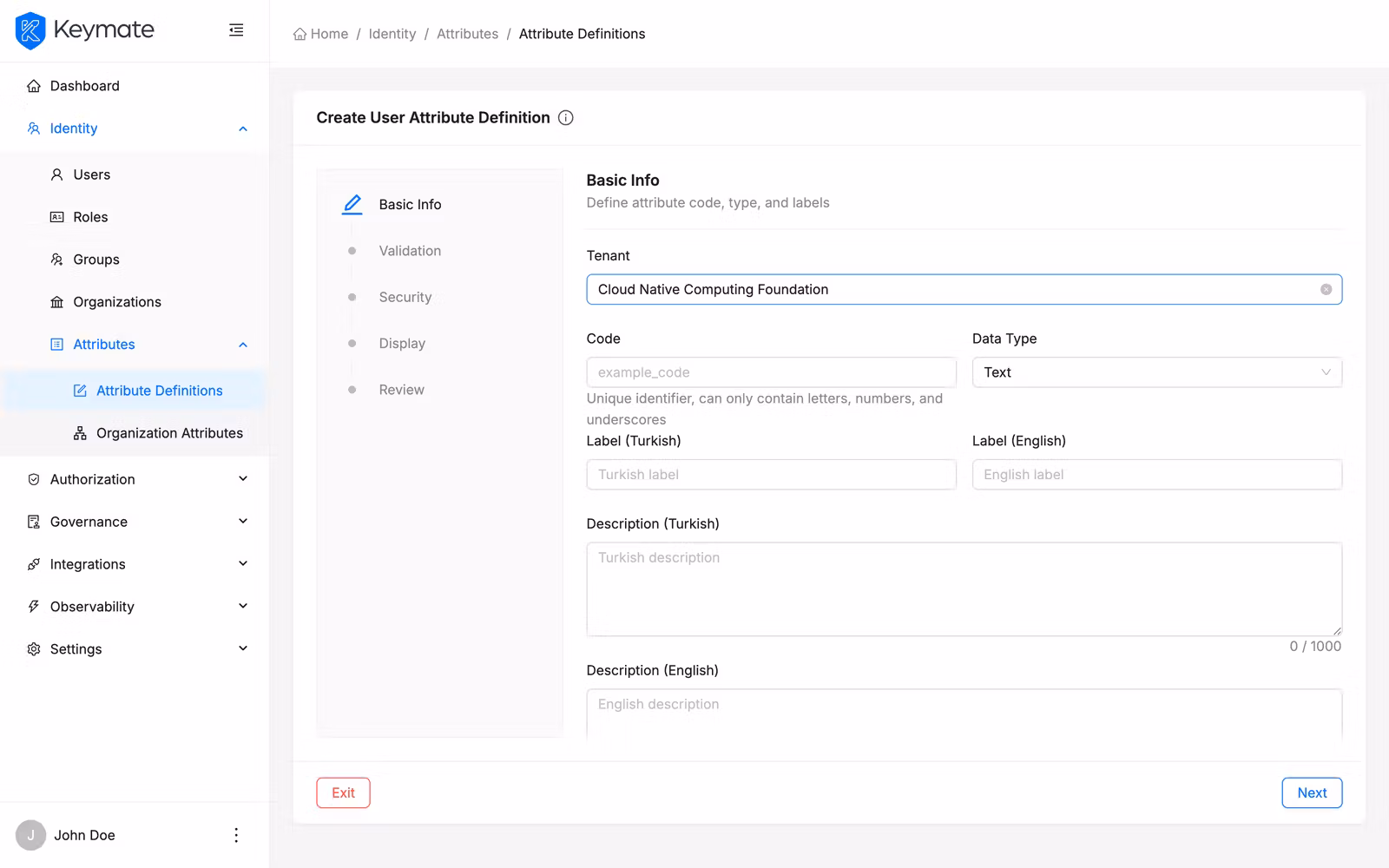Collapse the sidebar using the hamburger icon
The height and width of the screenshot is (868, 1389).
[x=235, y=29]
